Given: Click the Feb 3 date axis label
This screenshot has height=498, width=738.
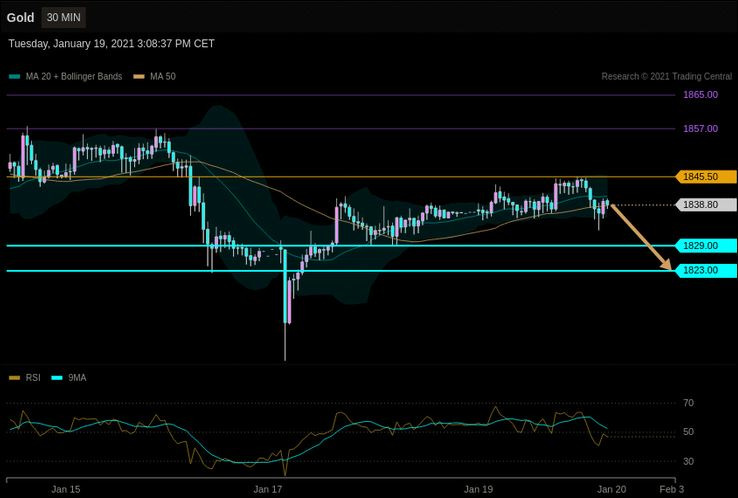Looking at the screenshot, I should click(672, 489).
